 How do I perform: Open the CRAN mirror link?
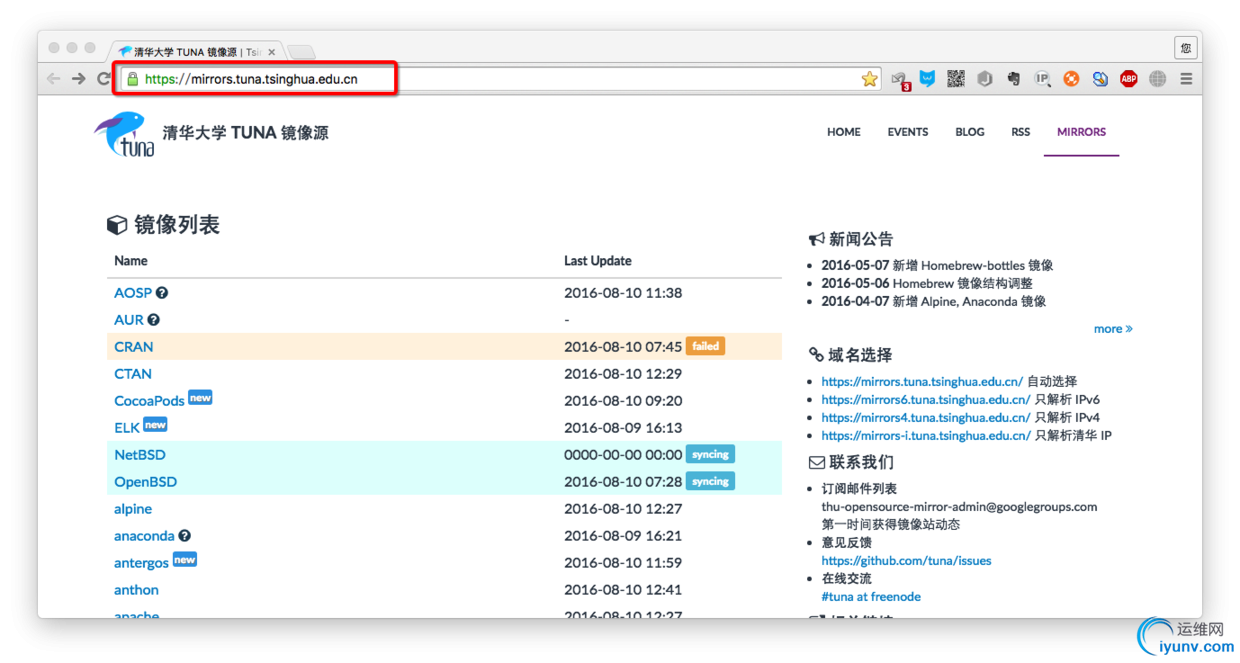(134, 347)
